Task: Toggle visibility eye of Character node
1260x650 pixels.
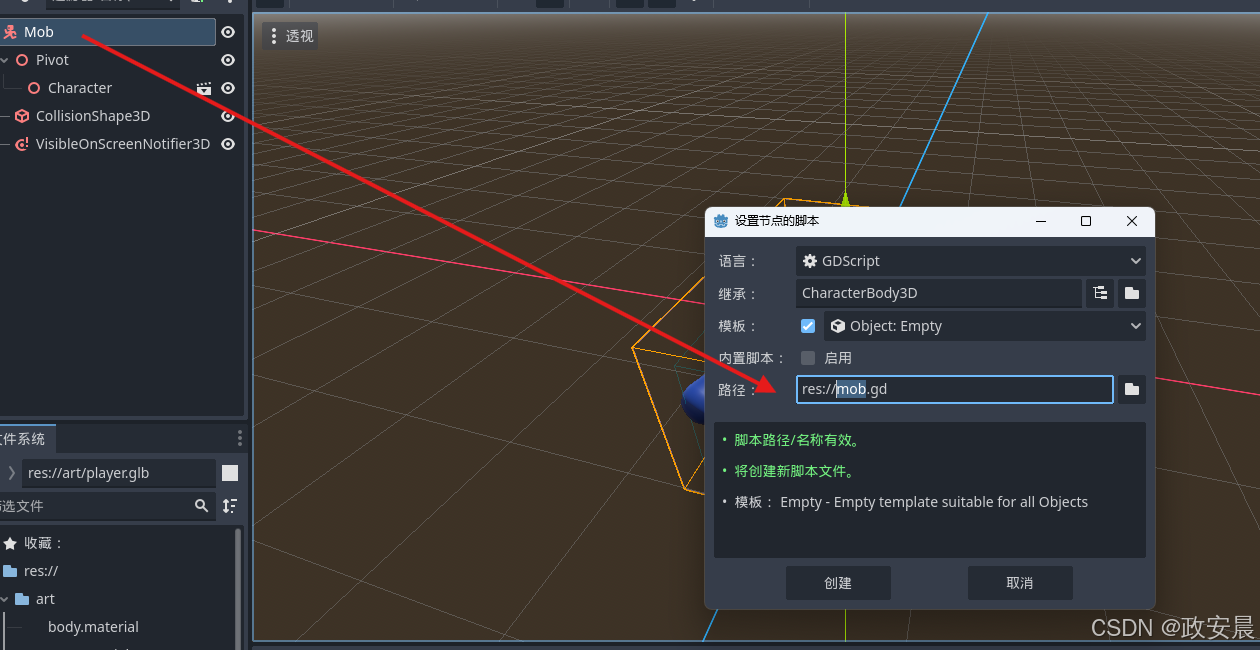Action: coord(228,88)
